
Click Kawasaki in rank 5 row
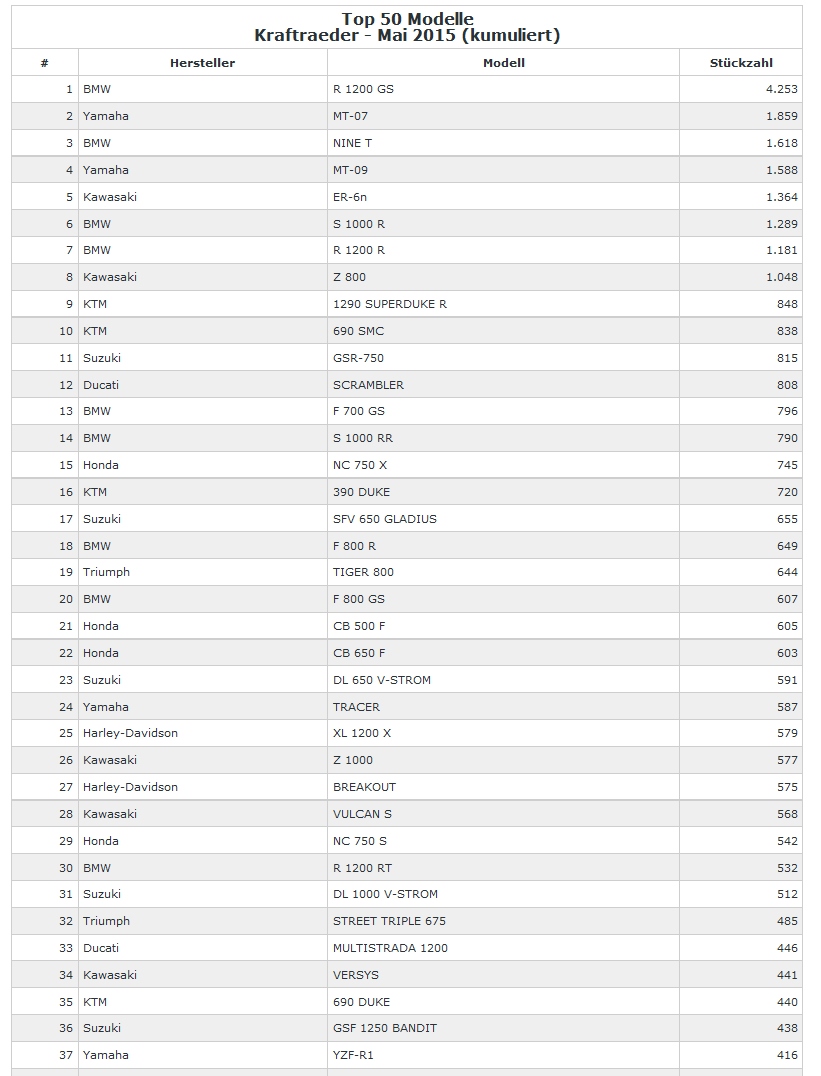[110, 197]
